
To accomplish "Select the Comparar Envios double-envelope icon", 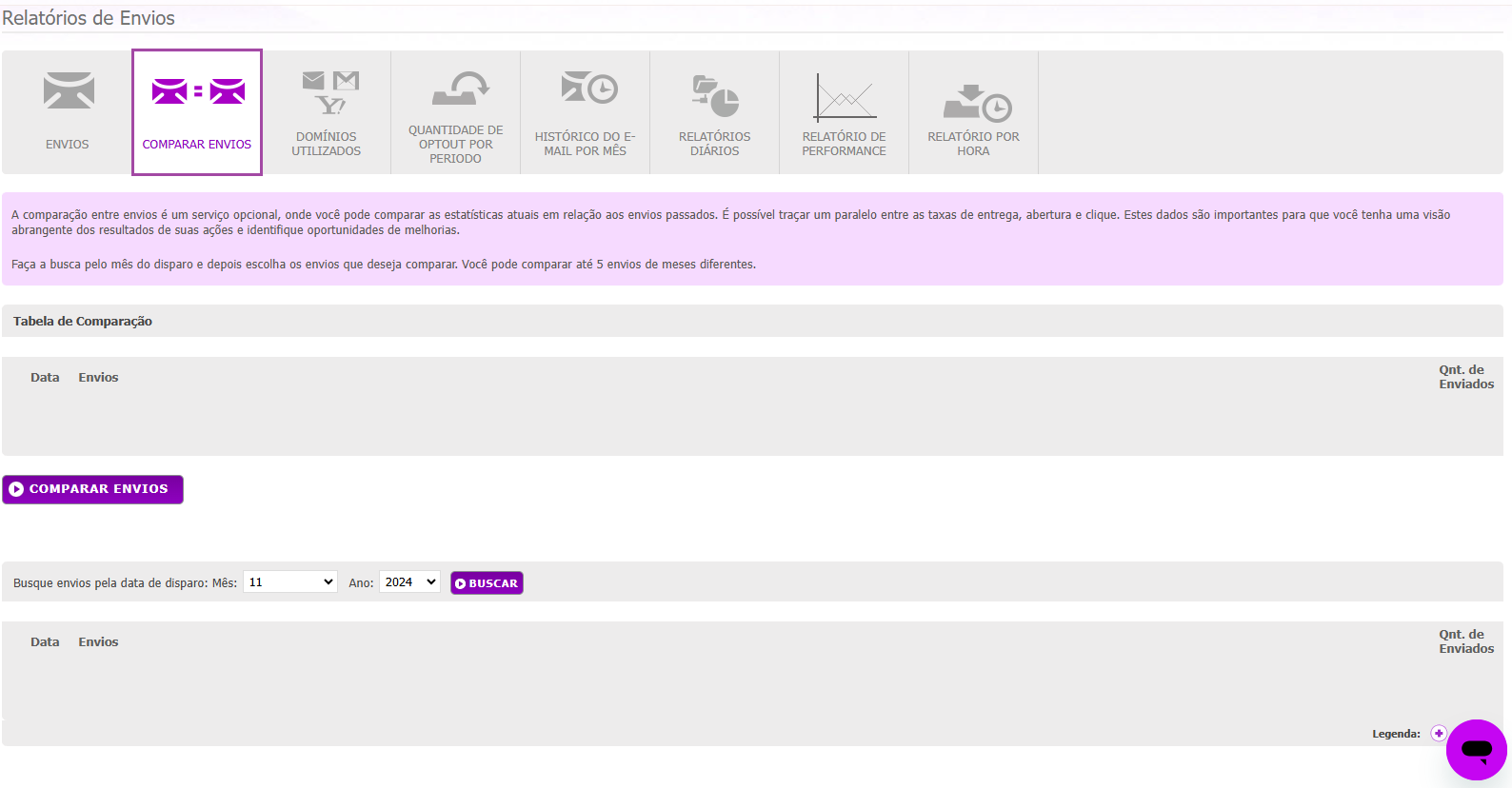I will (198, 91).
